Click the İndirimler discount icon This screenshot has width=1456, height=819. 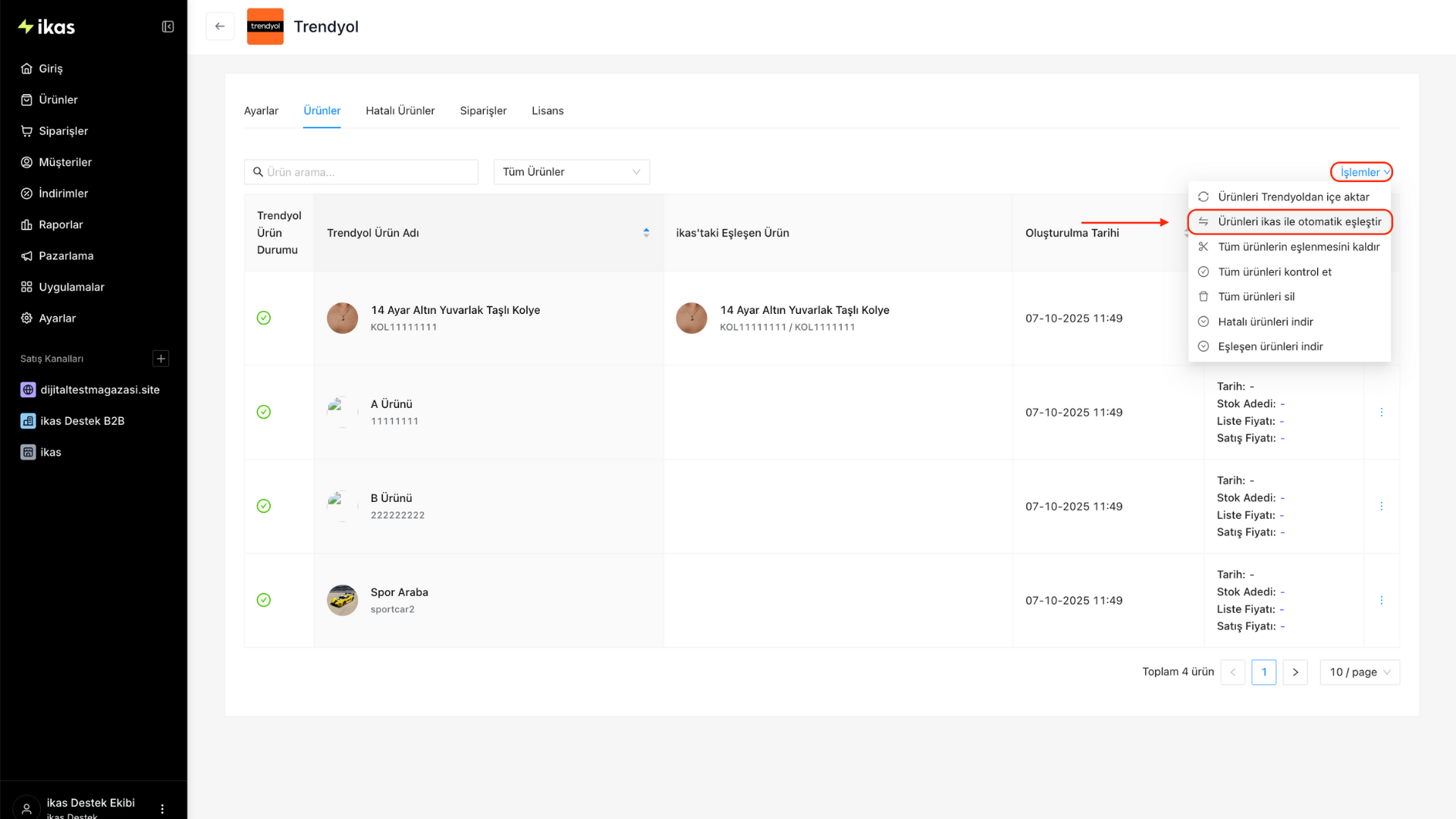[27, 193]
